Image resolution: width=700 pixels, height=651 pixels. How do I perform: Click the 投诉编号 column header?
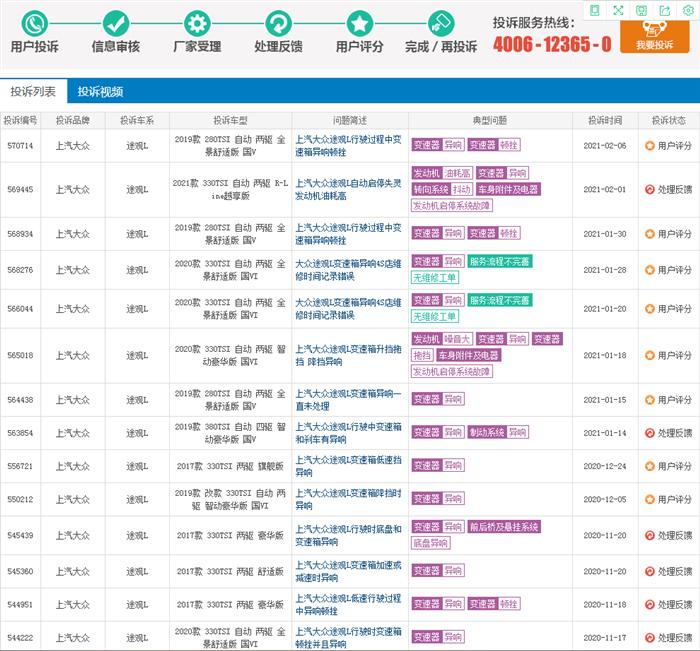point(21,121)
